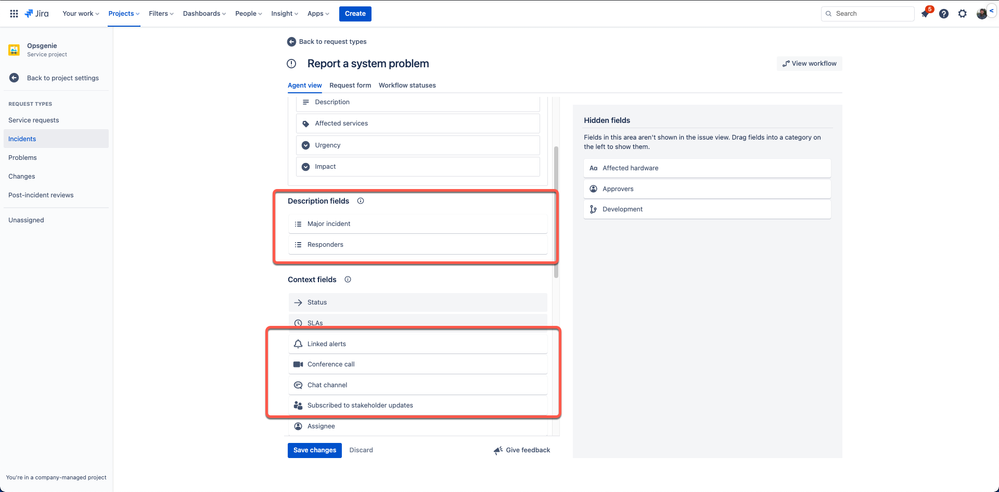Click the Impact field dropdown icon
This screenshot has width=999, height=492.
[x=306, y=166]
